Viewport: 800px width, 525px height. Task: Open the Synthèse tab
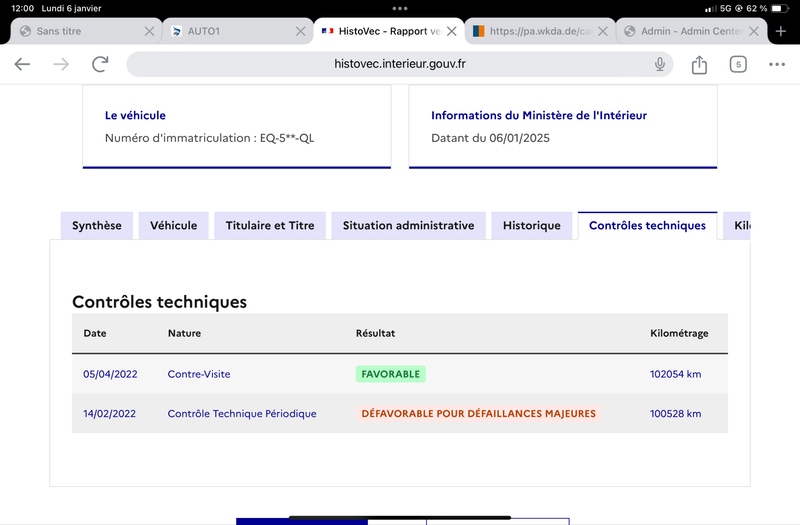(x=96, y=226)
